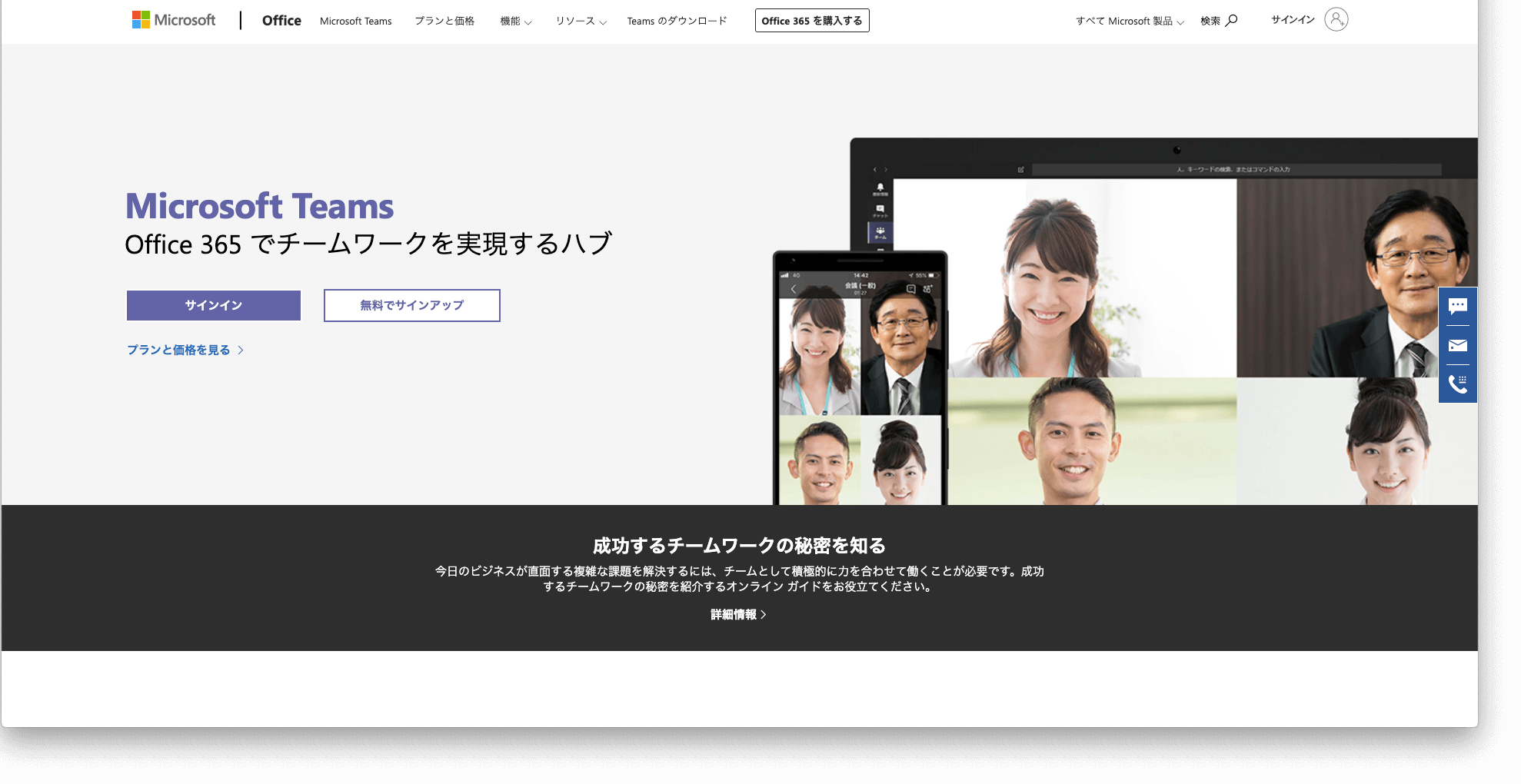Click the phone mockup meeting image

coord(860,384)
